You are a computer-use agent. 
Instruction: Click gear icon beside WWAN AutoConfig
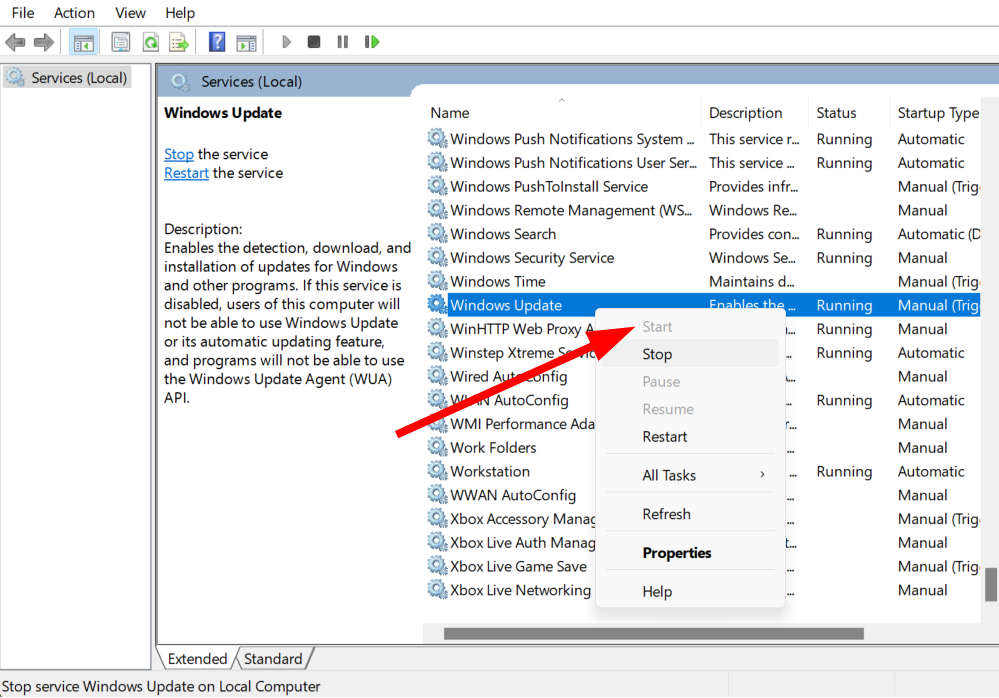[x=437, y=495]
